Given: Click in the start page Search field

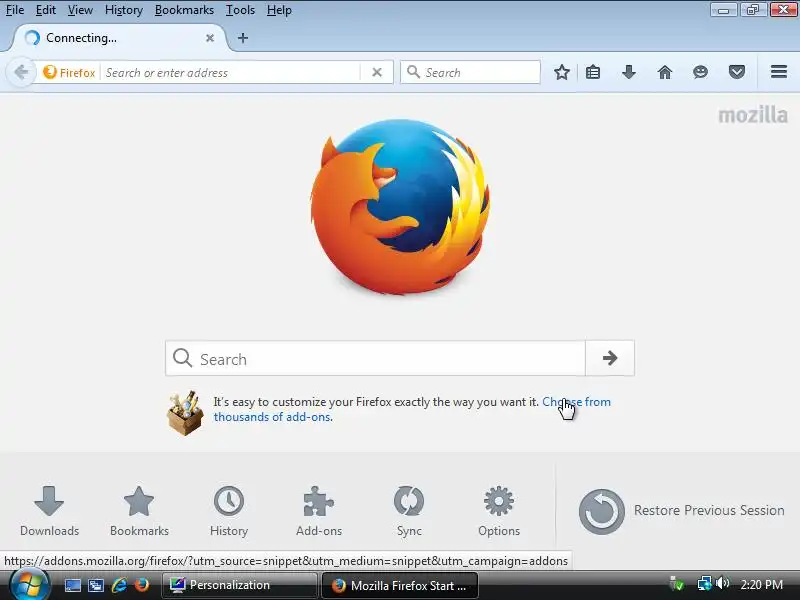Looking at the screenshot, I should (375, 359).
